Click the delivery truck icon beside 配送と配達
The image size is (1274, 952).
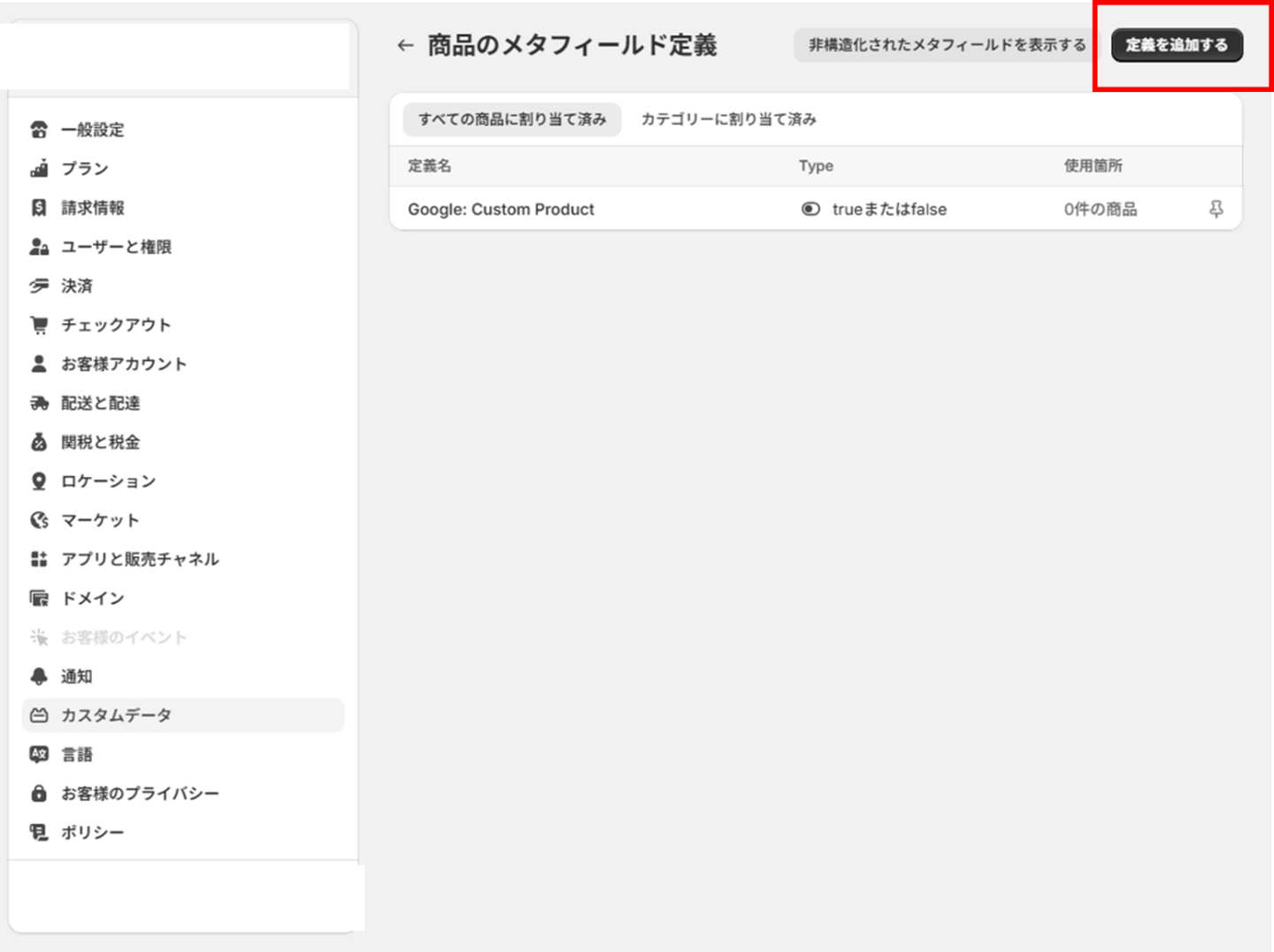[x=39, y=403]
